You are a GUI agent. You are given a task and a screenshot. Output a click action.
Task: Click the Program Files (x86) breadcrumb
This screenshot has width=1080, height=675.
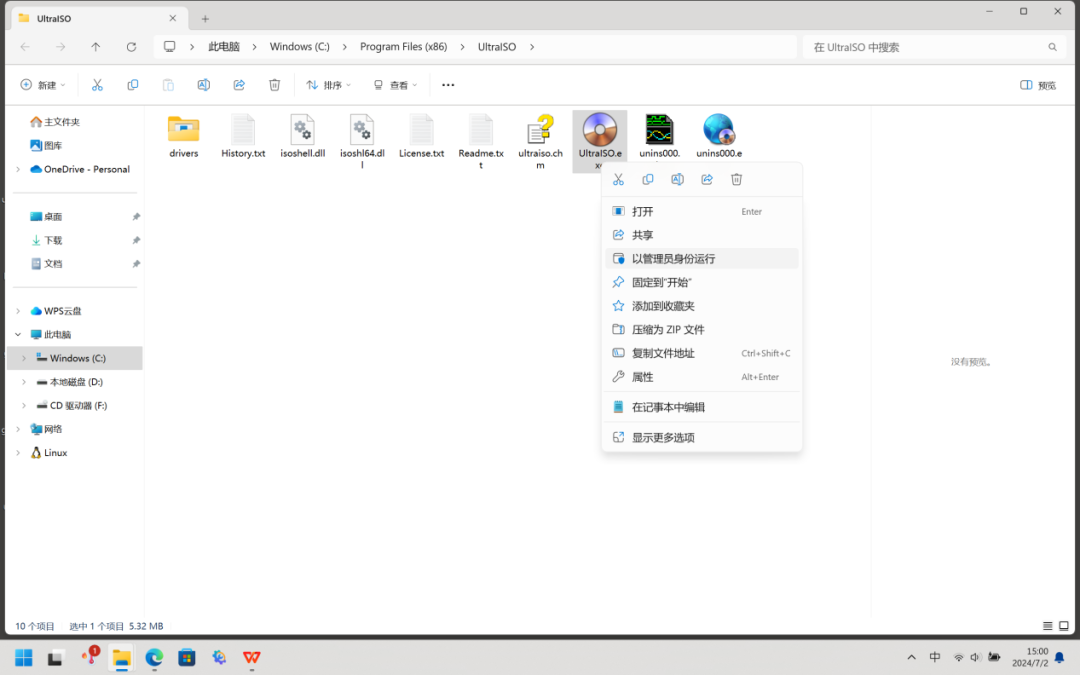click(404, 47)
